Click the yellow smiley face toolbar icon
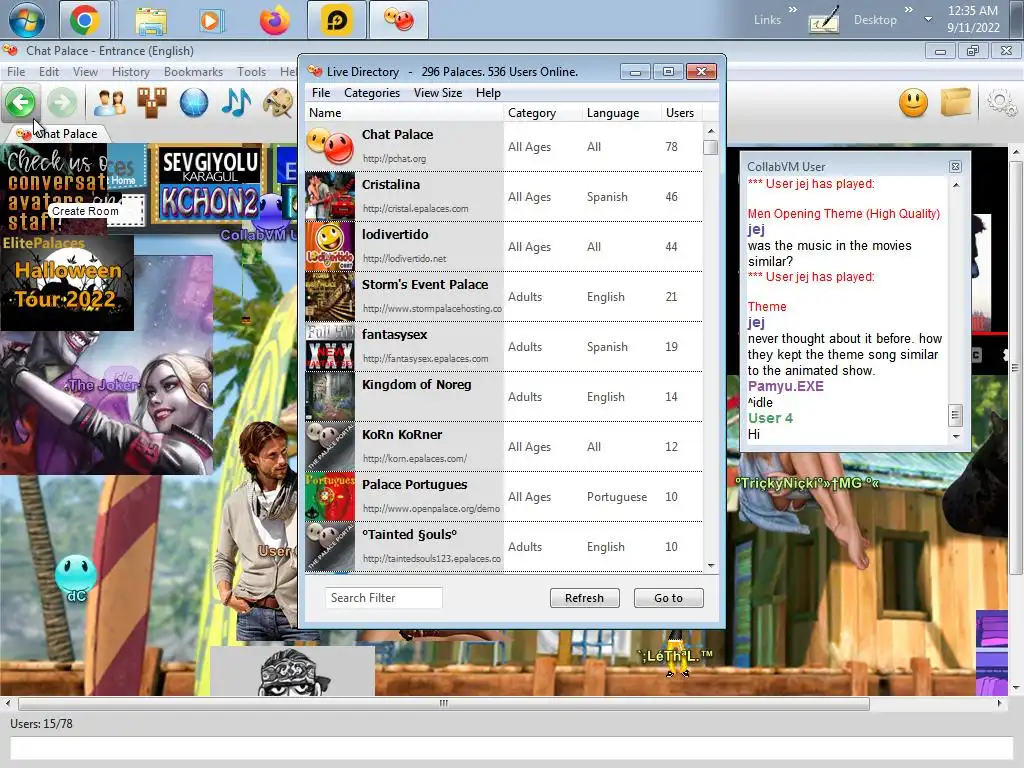Screen dimensions: 1024x768 click(x=913, y=103)
